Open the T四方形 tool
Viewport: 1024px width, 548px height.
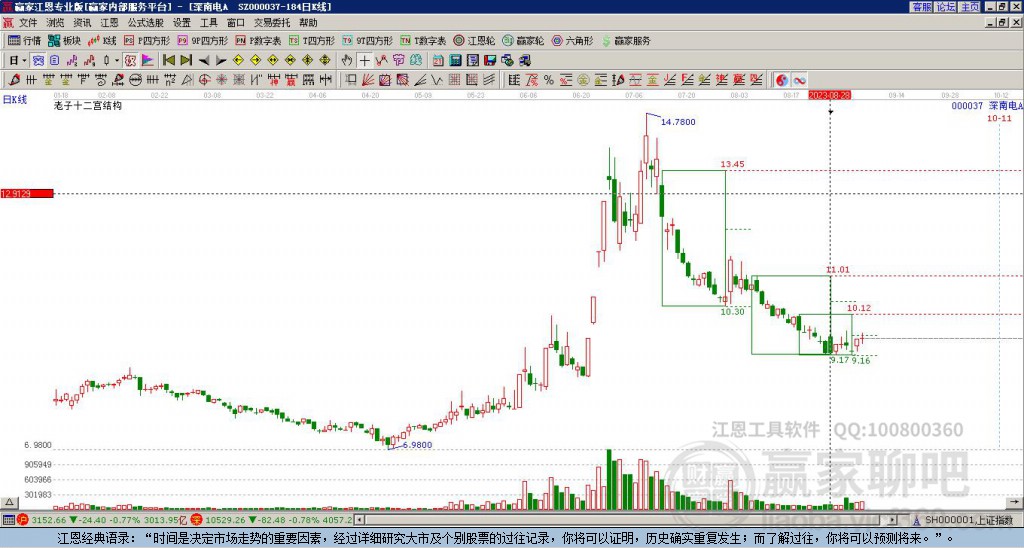312,40
